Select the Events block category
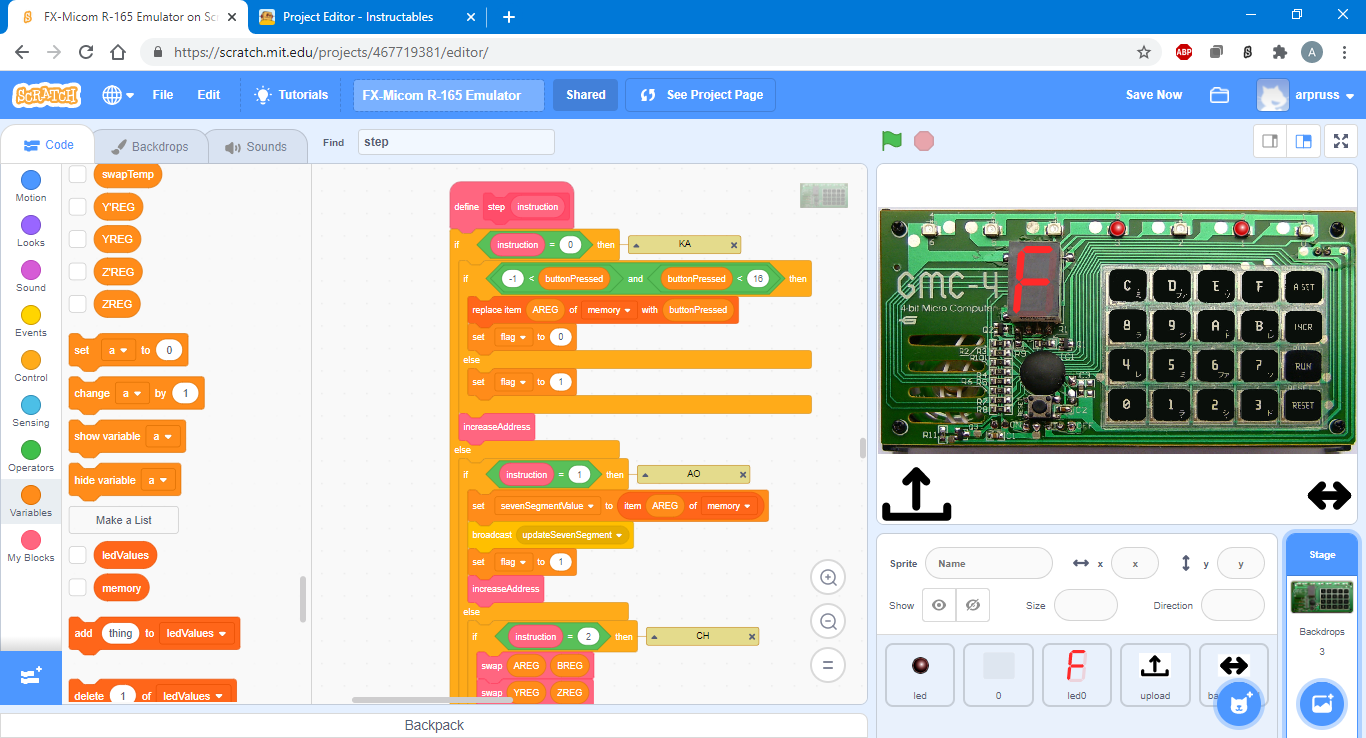This screenshot has height=738, width=1366. 31,321
